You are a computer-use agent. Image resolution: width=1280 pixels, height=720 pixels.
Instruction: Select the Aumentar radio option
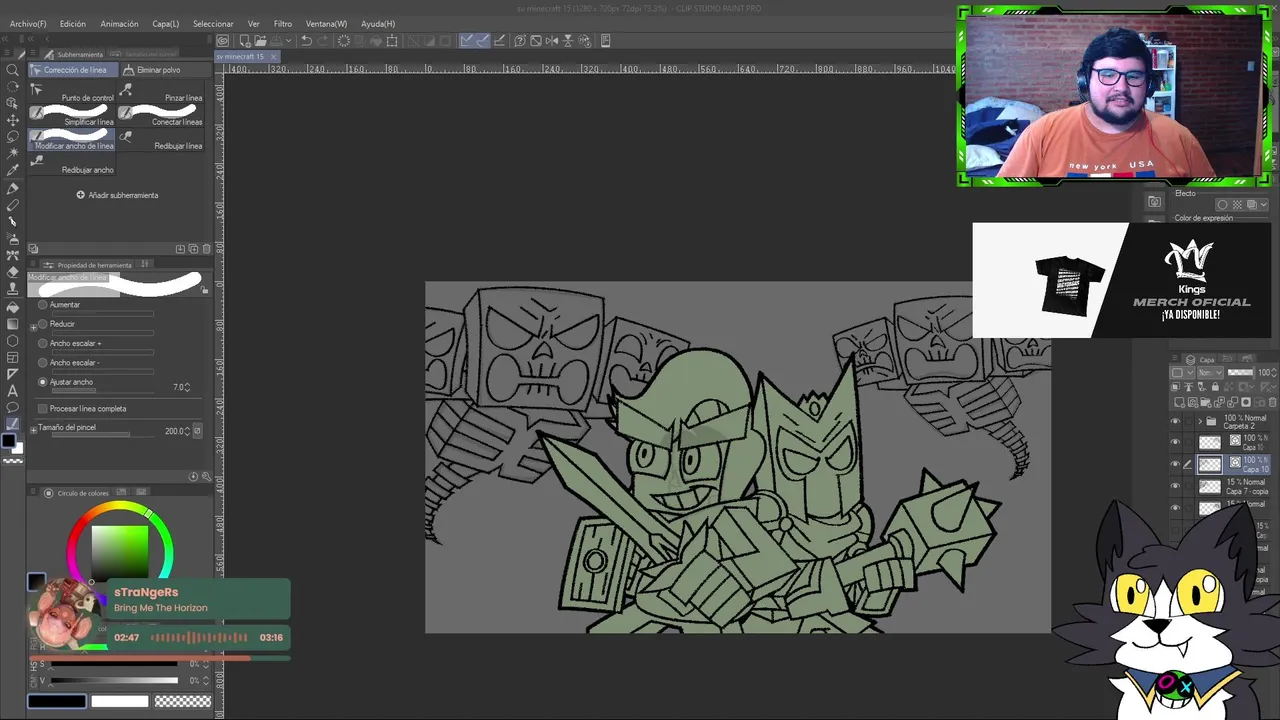click(x=43, y=305)
